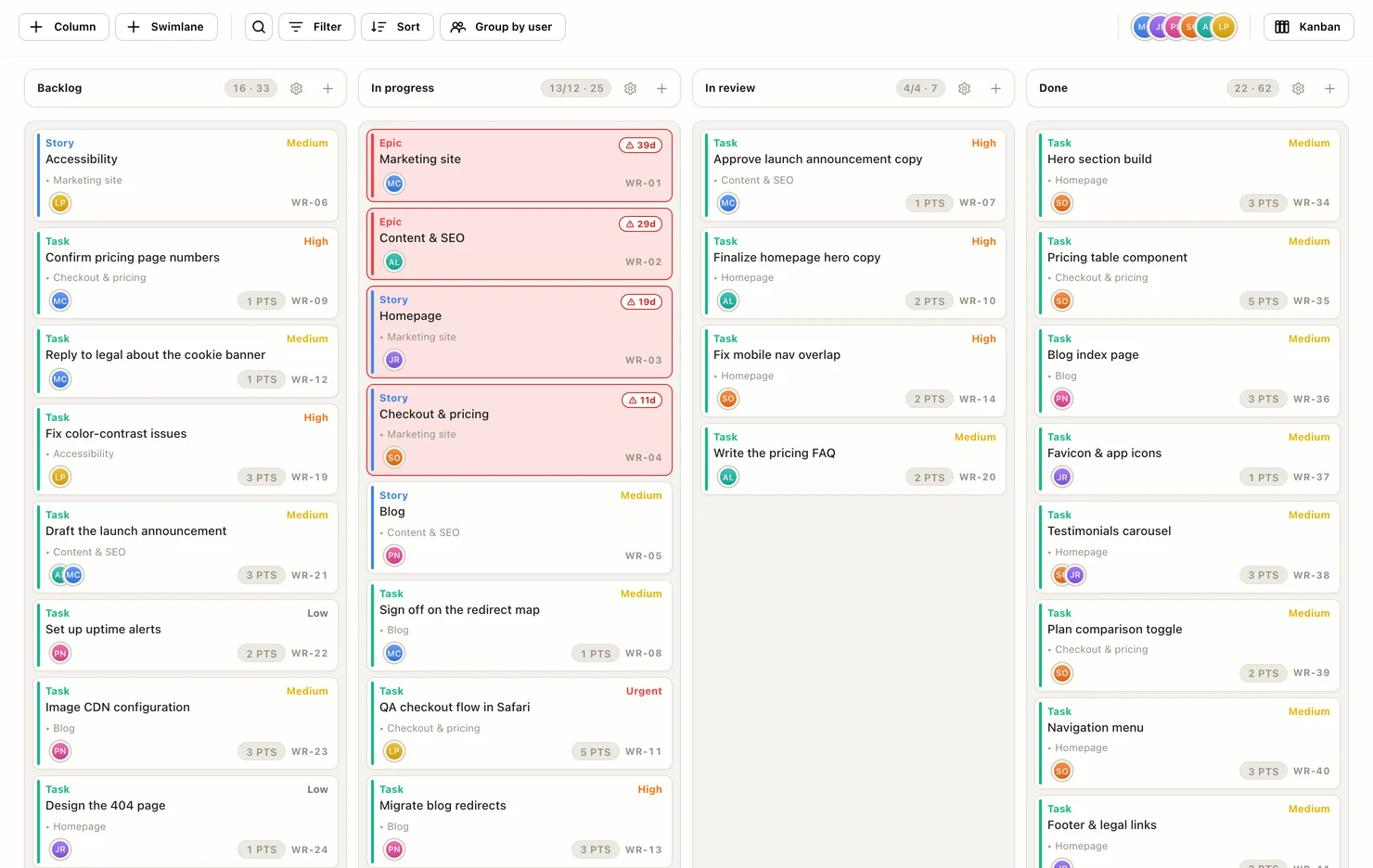
Task: Toggle Group by user
Action: 502,27
